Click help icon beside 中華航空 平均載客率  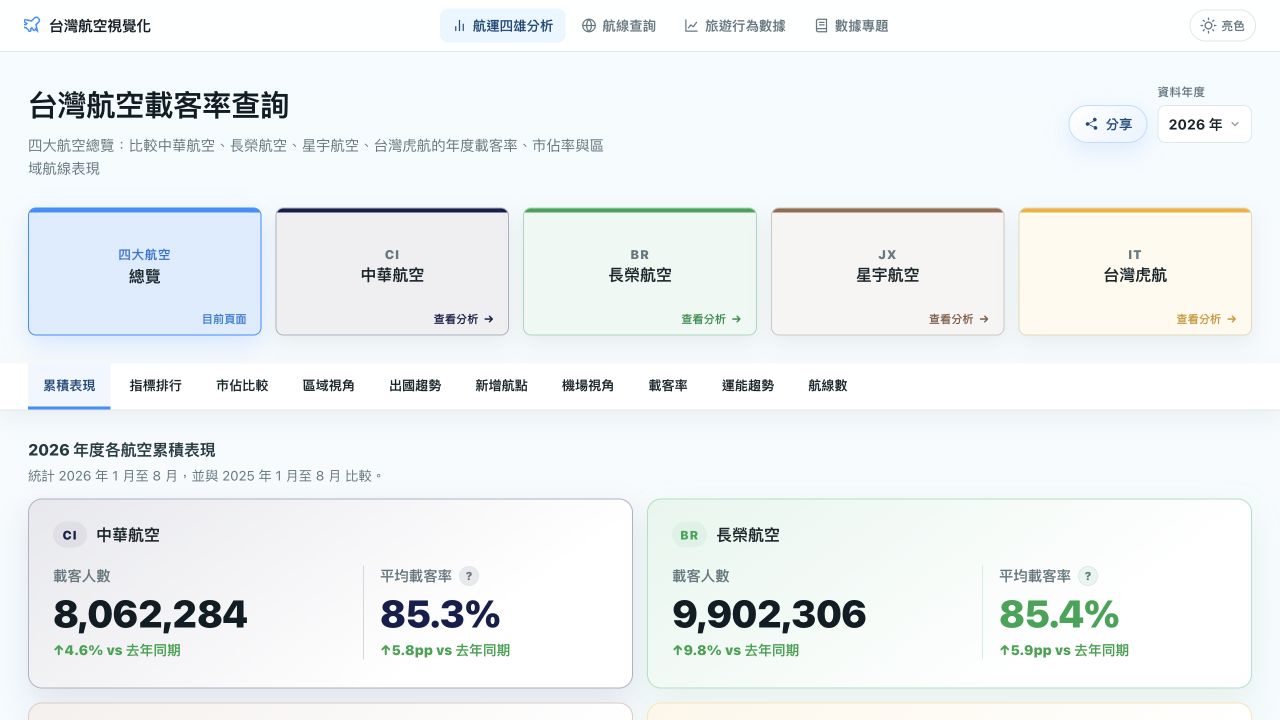click(x=469, y=576)
